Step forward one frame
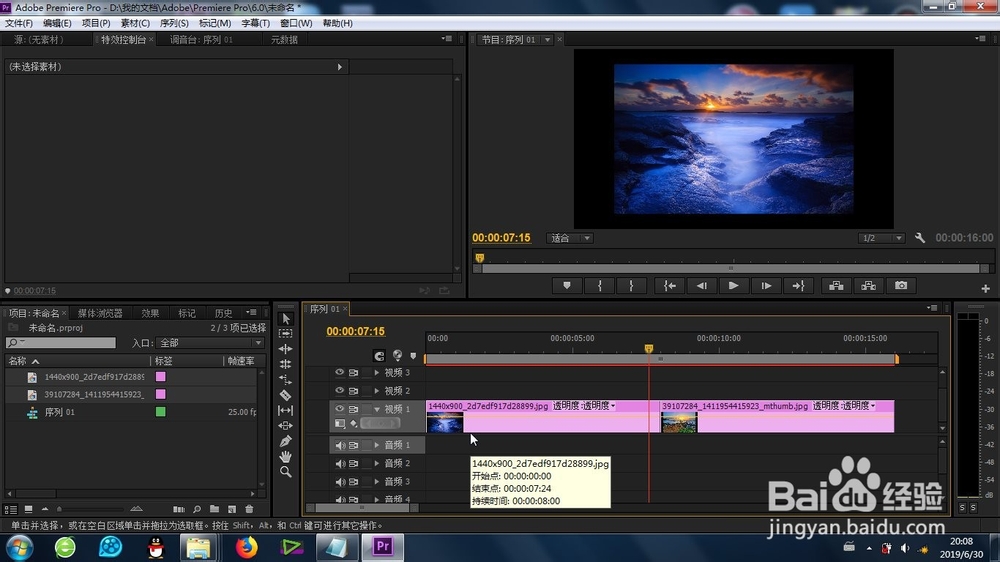 coord(766,286)
